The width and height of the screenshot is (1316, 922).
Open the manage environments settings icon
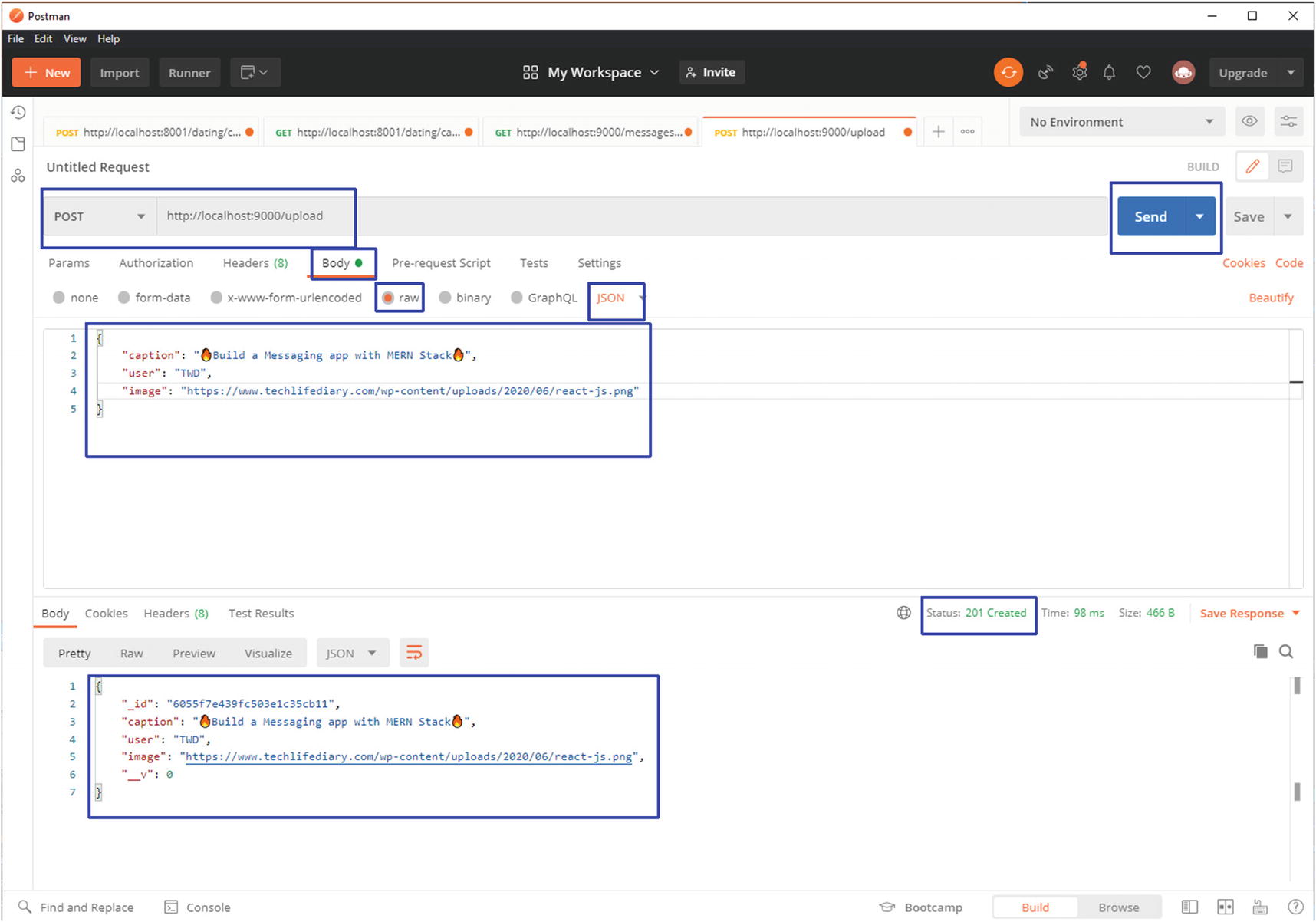pos(1288,122)
